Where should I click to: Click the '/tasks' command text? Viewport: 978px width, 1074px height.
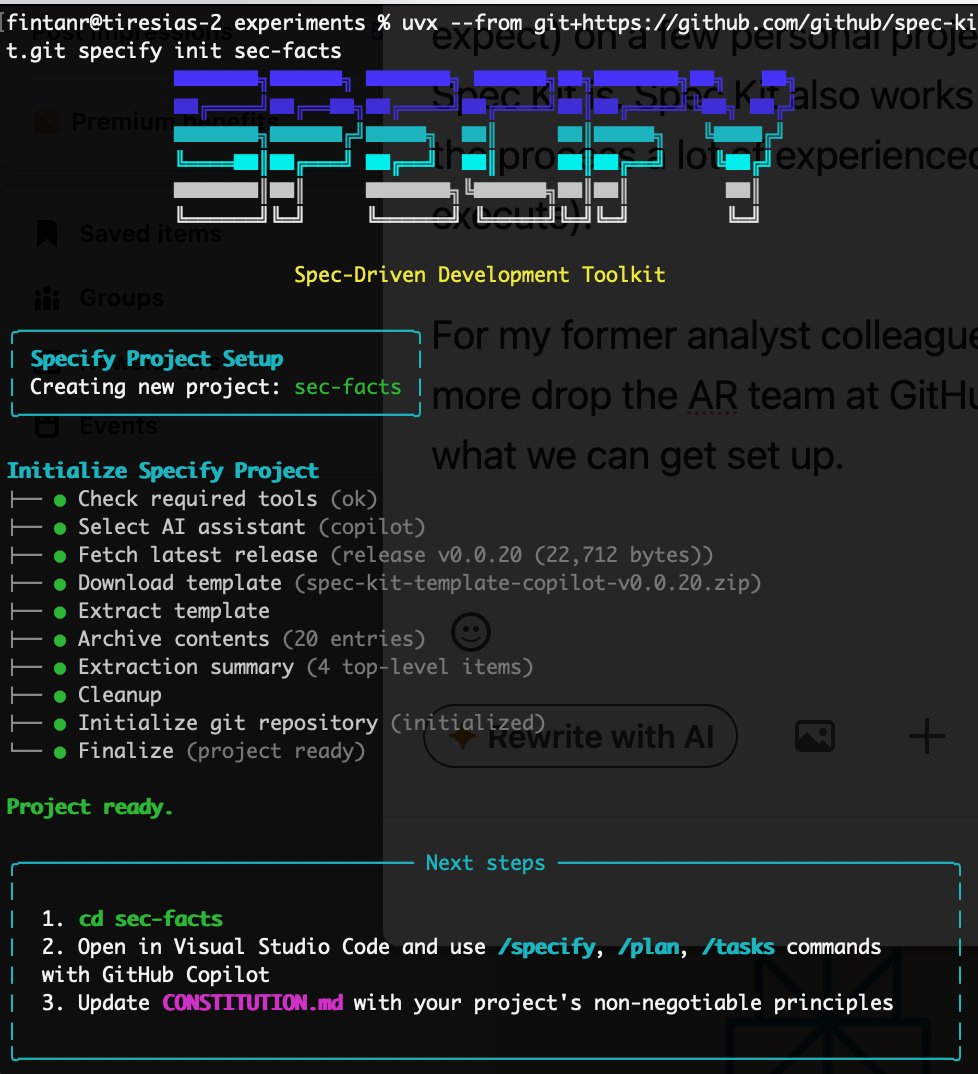[x=738, y=947]
